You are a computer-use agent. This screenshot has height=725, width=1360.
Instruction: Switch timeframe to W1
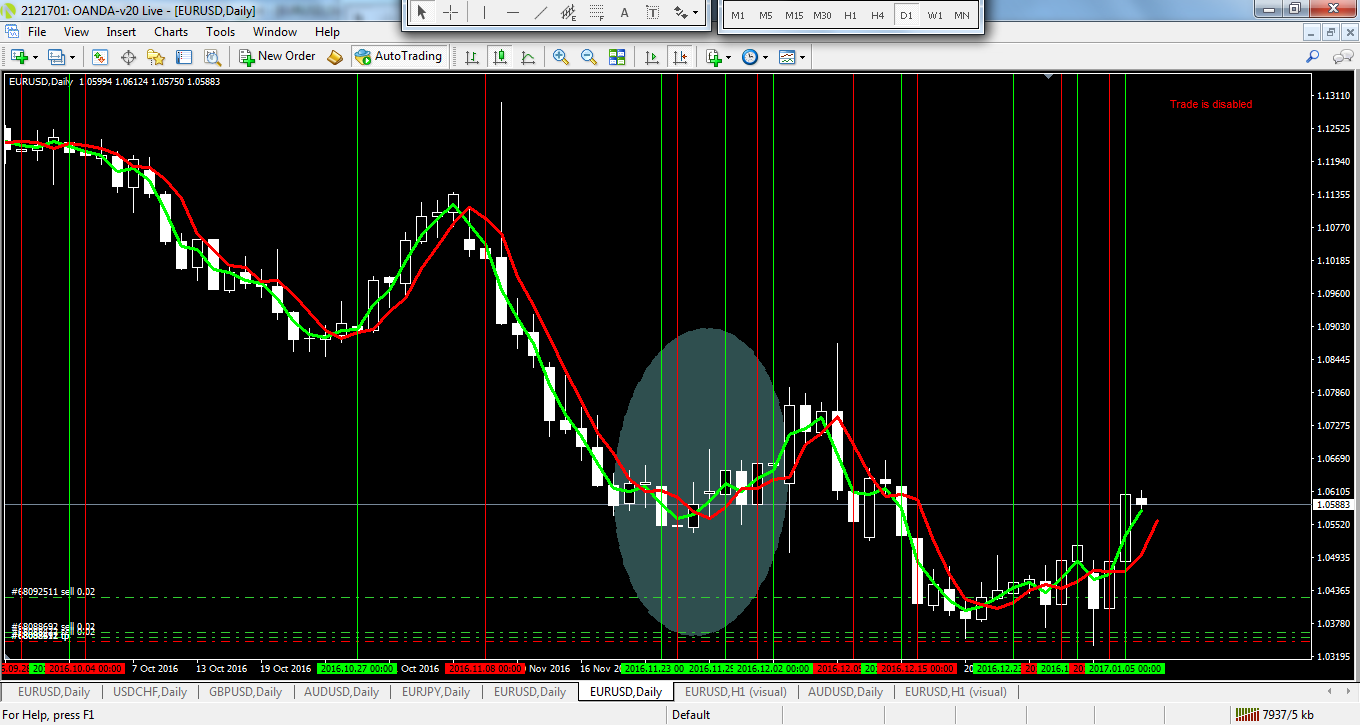tap(934, 15)
